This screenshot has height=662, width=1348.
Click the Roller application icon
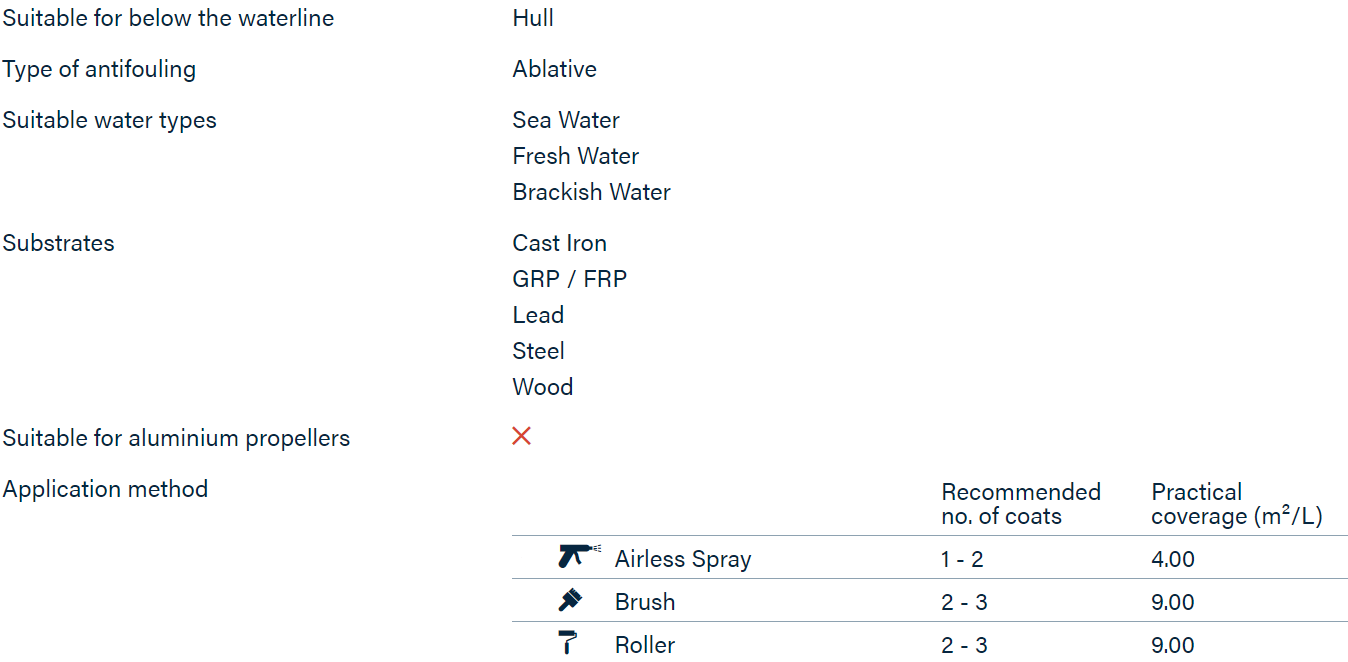(568, 643)
